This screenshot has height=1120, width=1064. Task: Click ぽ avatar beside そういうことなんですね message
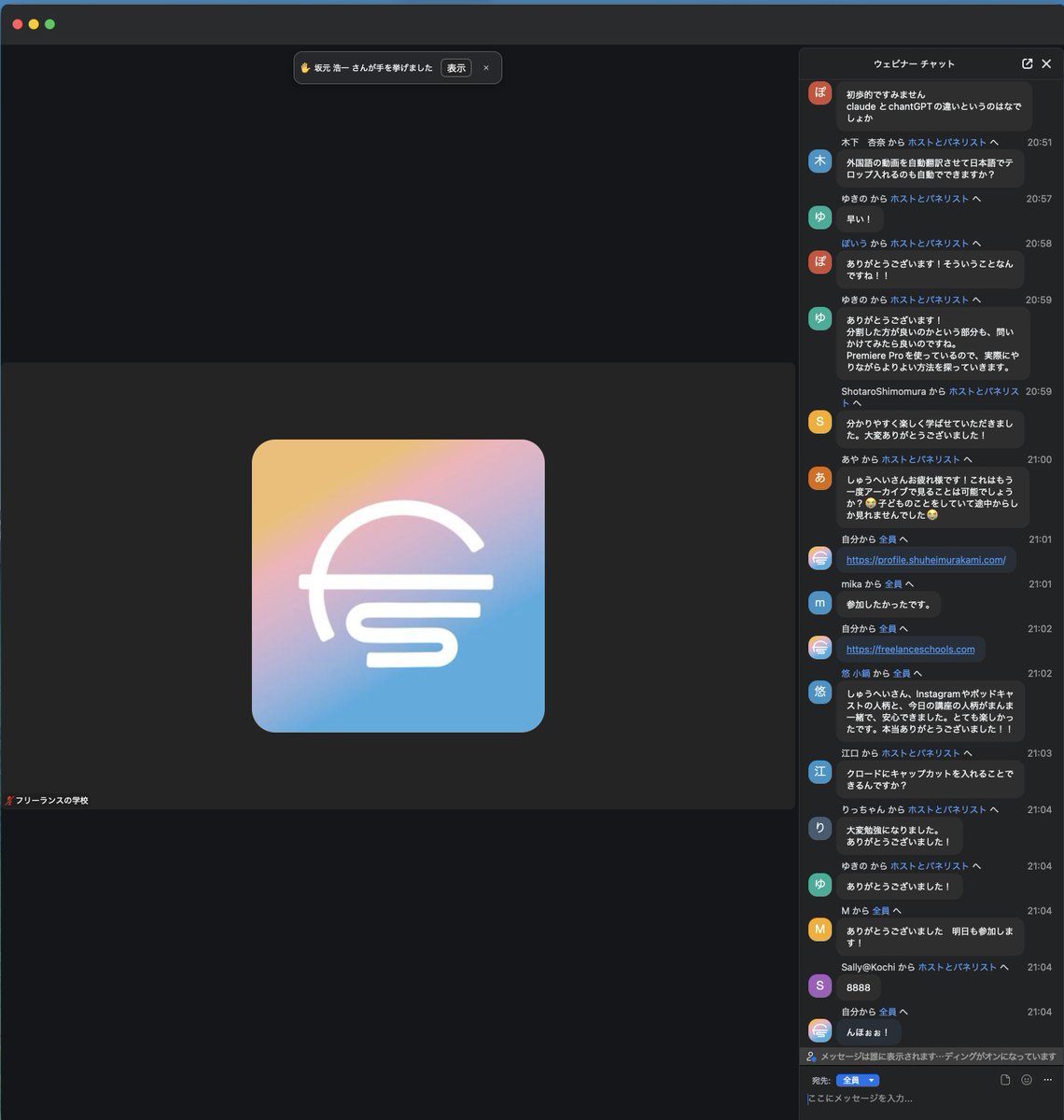tap(819, 262)
